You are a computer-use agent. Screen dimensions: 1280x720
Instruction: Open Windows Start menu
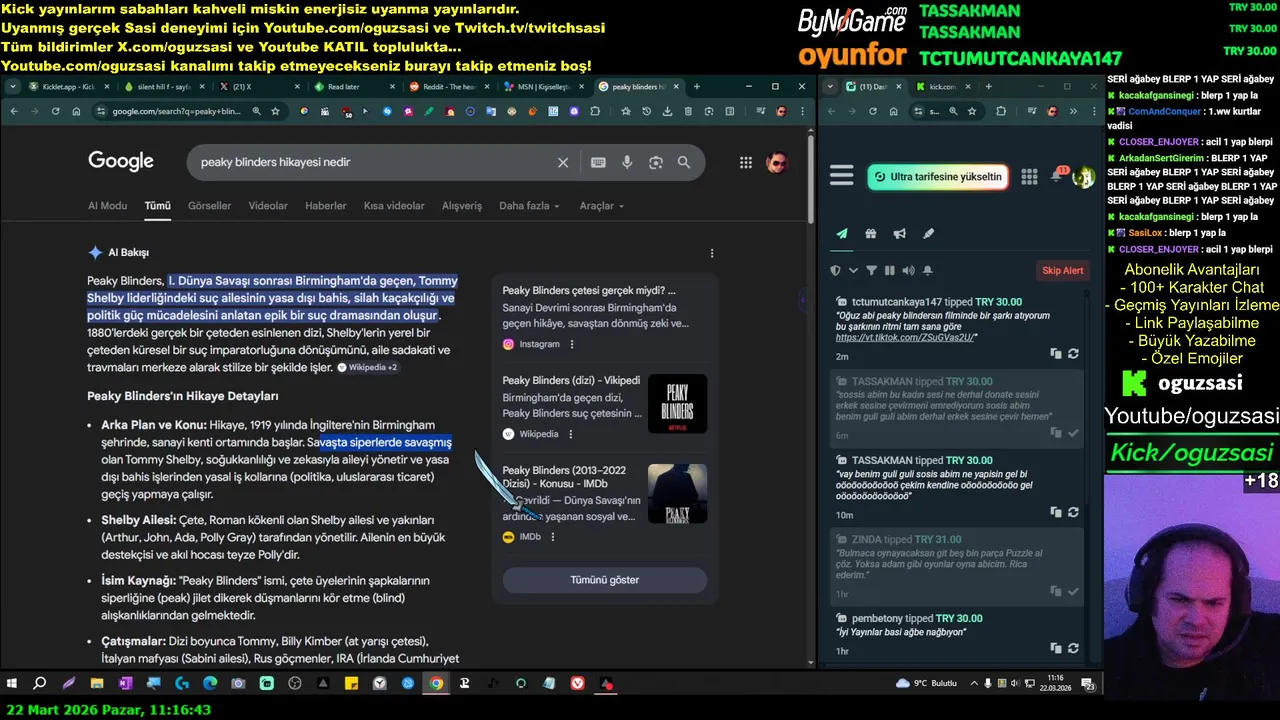point(12,684)
